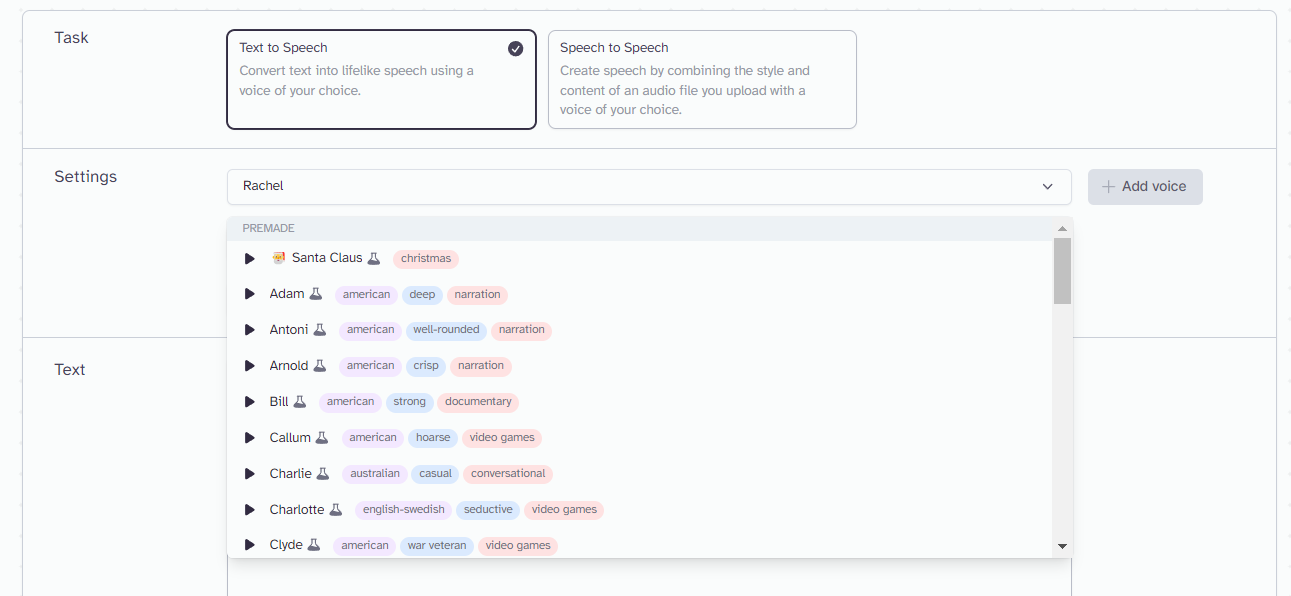Play the Charlie voice preview
The image size is (1291, 596).
pyautogui.click(x=250, y=474)
